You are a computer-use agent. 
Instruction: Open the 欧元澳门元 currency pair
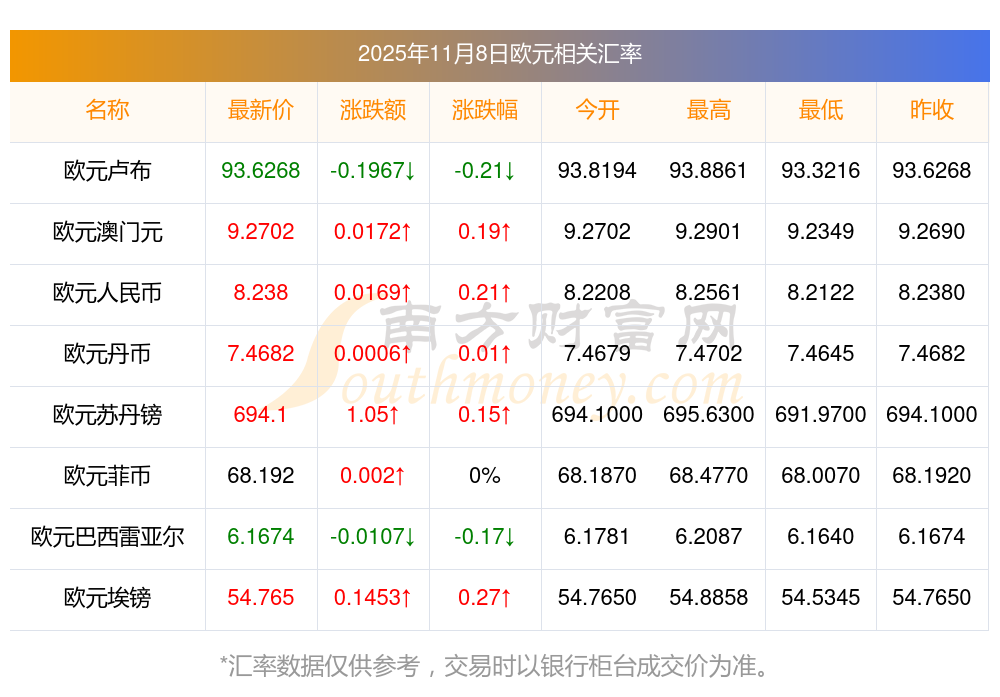pyautogui.click(x=107, y=232)
